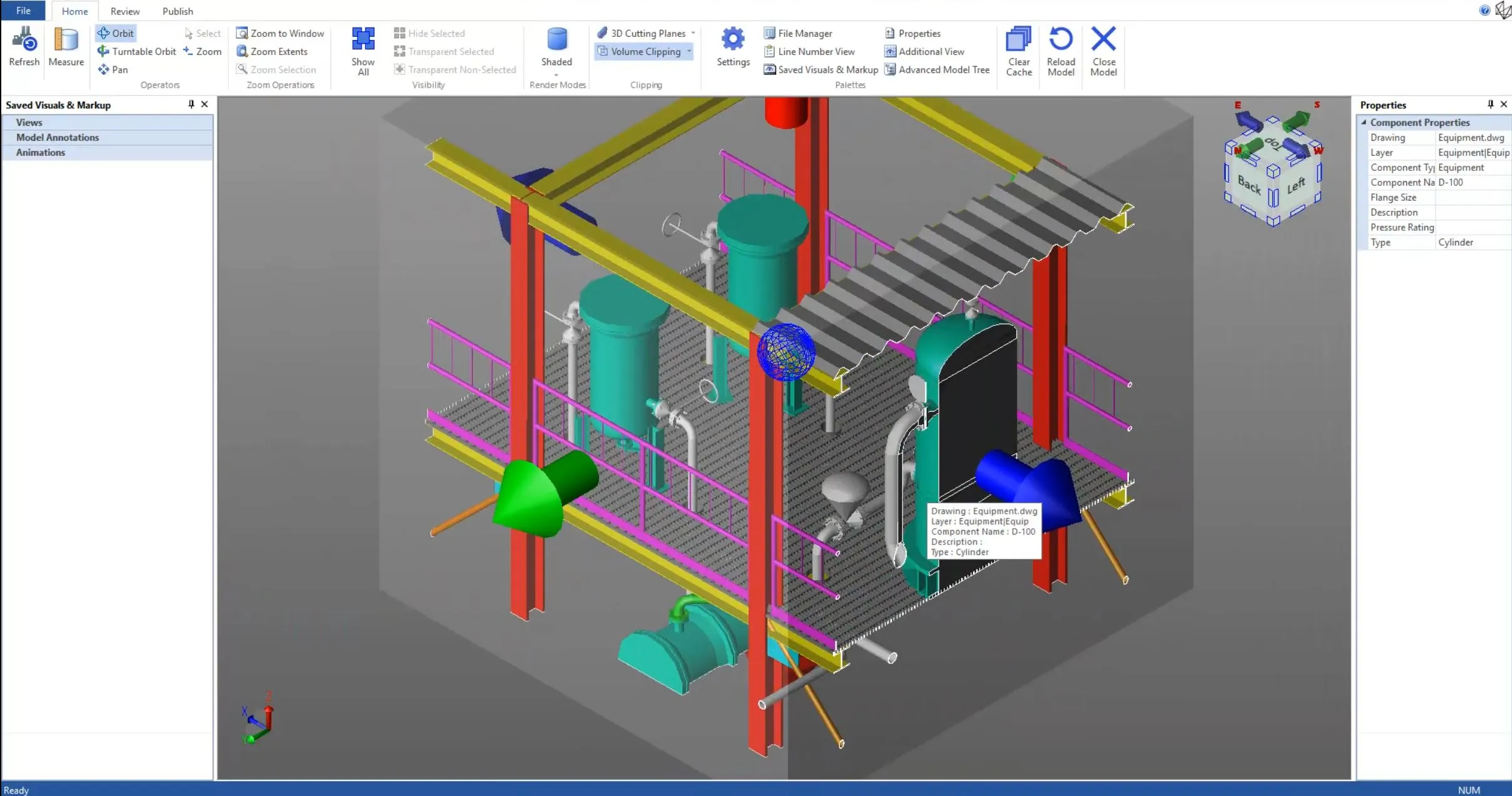Open the Settings gear

pyautogui.click(x=733, y=40)
